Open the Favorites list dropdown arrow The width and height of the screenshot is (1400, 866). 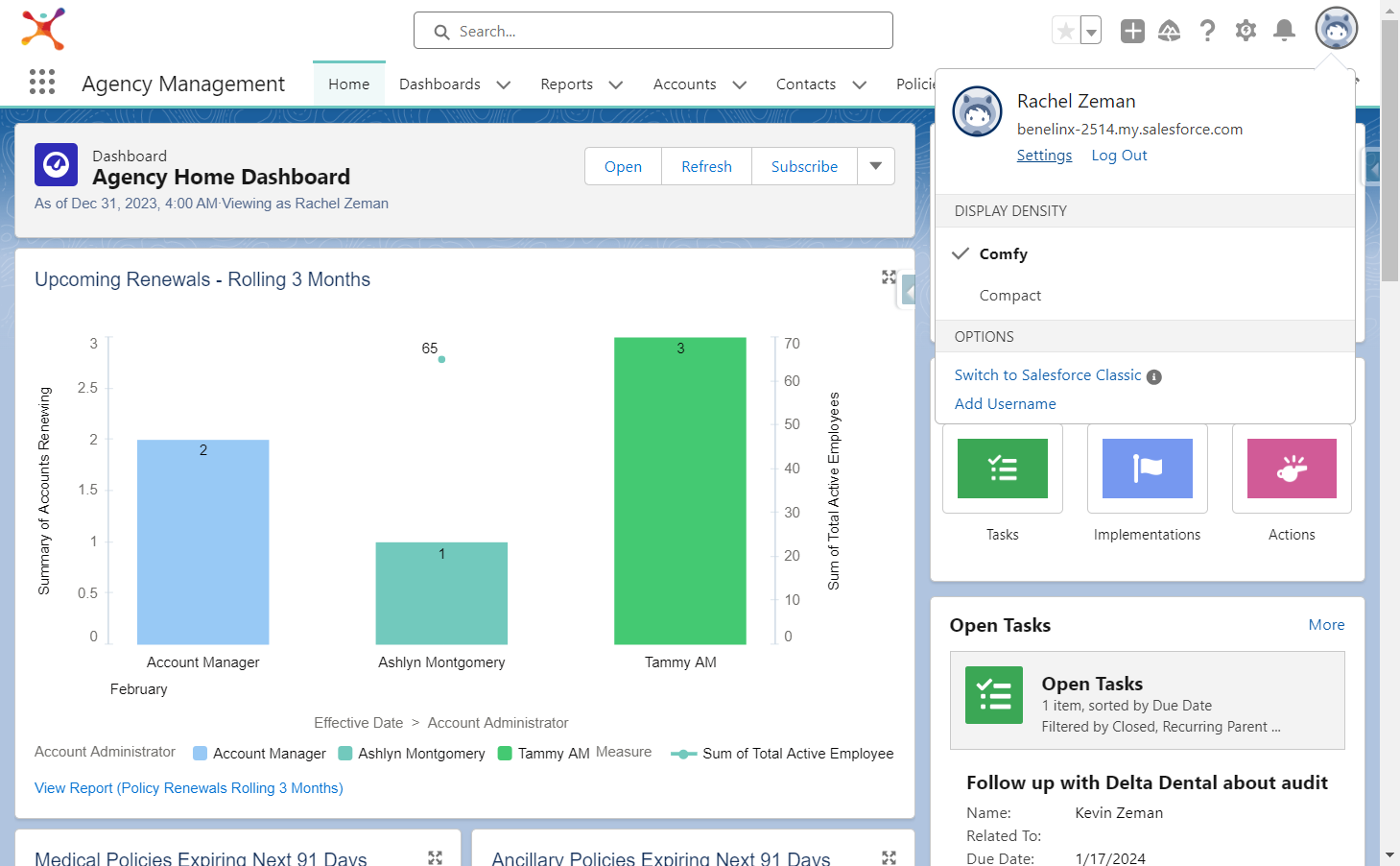point(1091,31)
